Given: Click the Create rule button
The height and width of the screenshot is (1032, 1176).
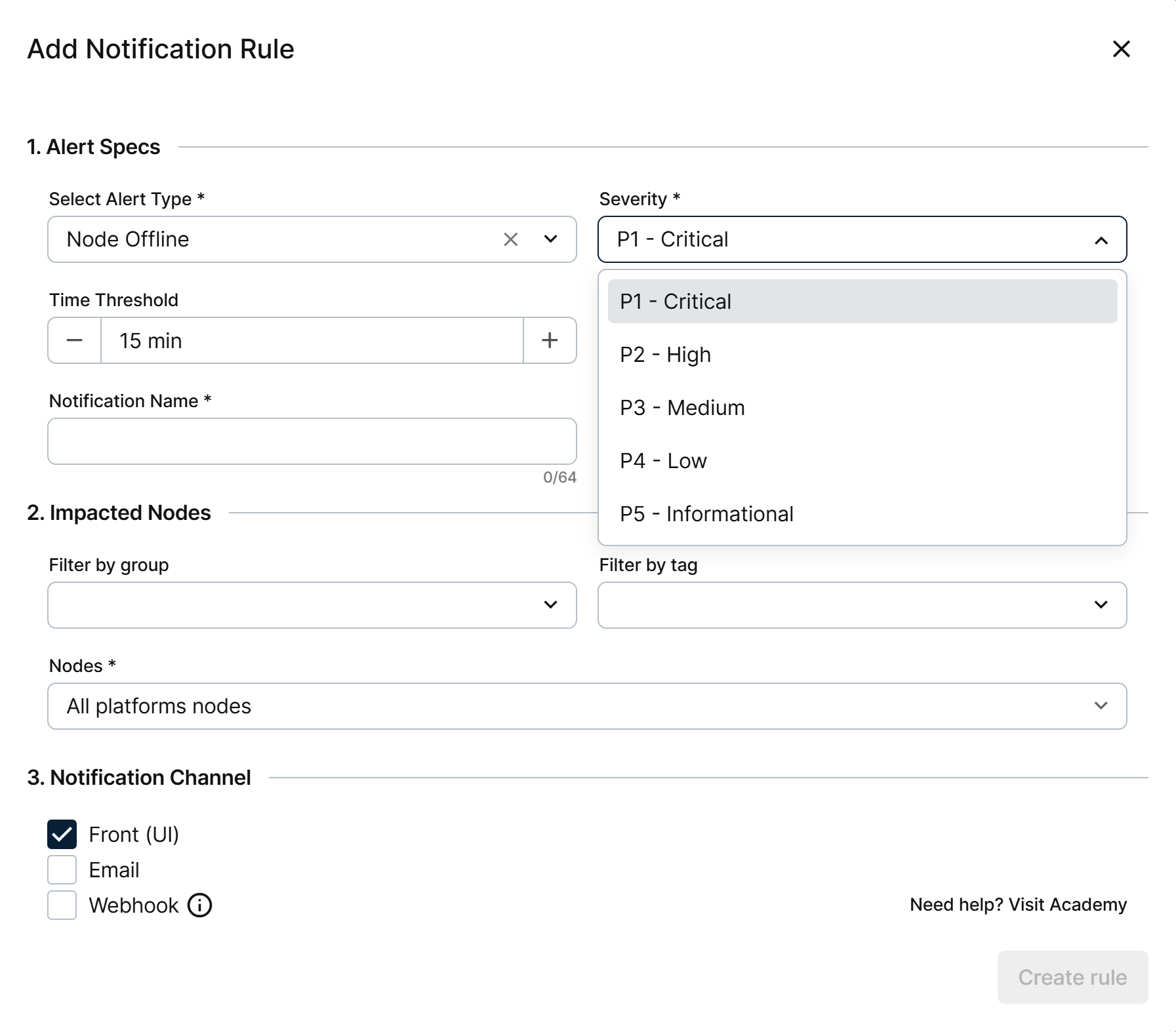Looking at the screenshot, I should 1072,977.
